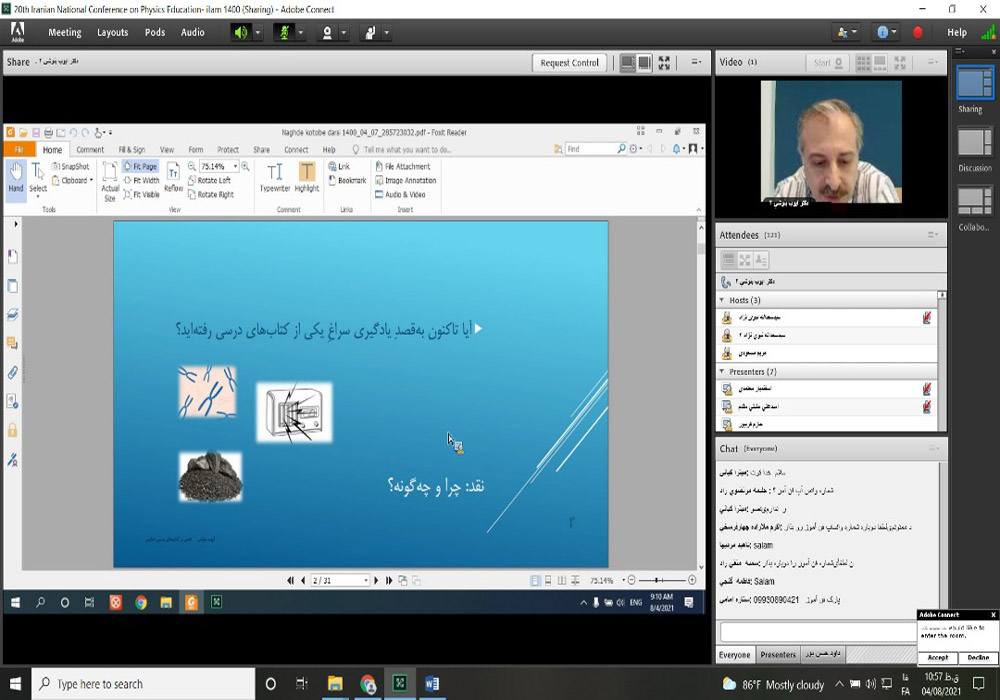
Task: Select the Sharing layout thumbnail
Action: click(x=974, y=83)
